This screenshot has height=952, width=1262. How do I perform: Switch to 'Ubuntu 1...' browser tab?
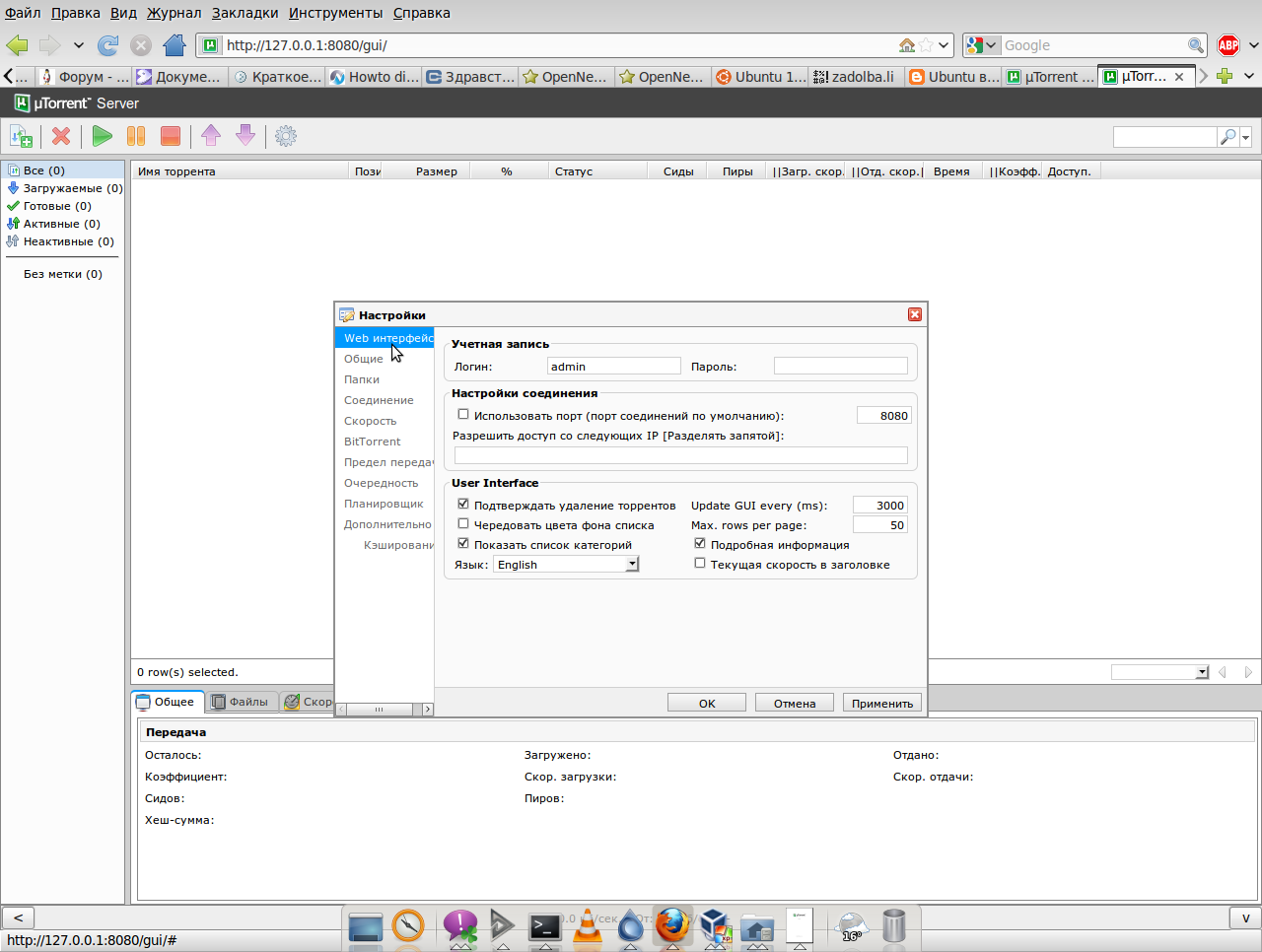click(760, 76)
